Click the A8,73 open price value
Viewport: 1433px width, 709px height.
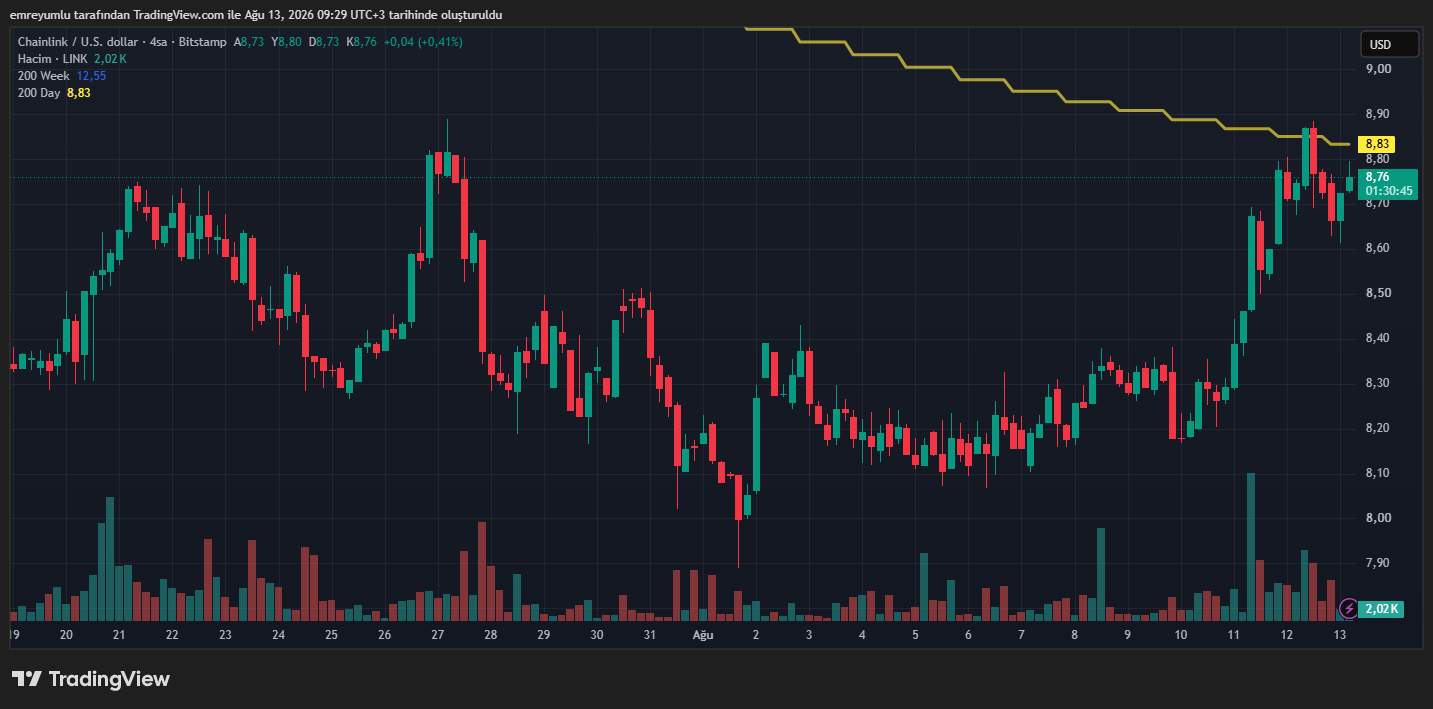coord(249,42)
